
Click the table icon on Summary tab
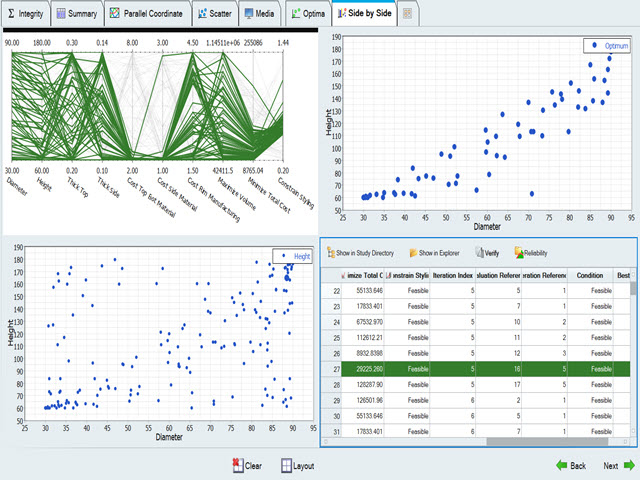pyautogui.click(x=61, y=13)
